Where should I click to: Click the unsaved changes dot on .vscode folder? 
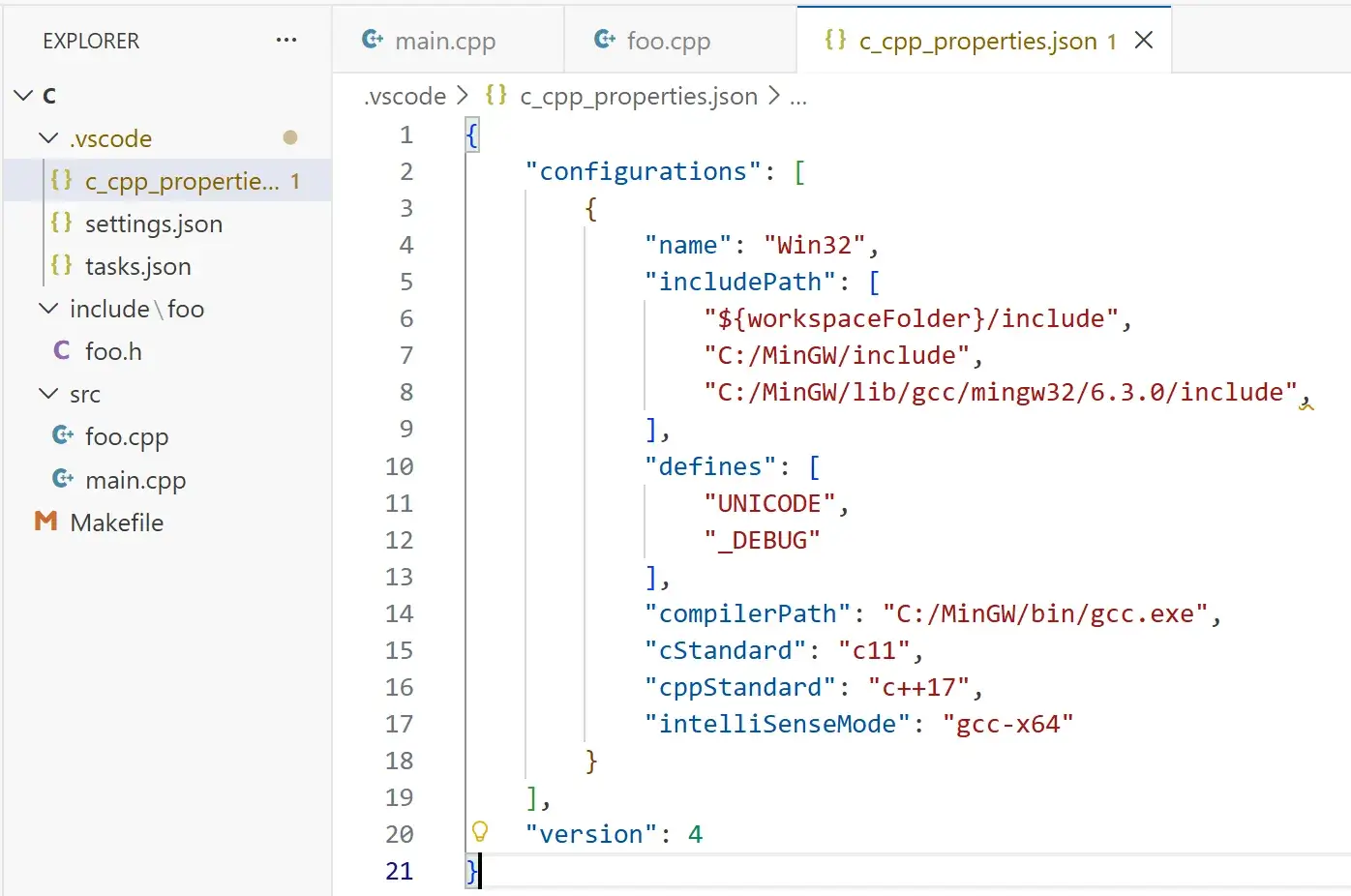289,137
